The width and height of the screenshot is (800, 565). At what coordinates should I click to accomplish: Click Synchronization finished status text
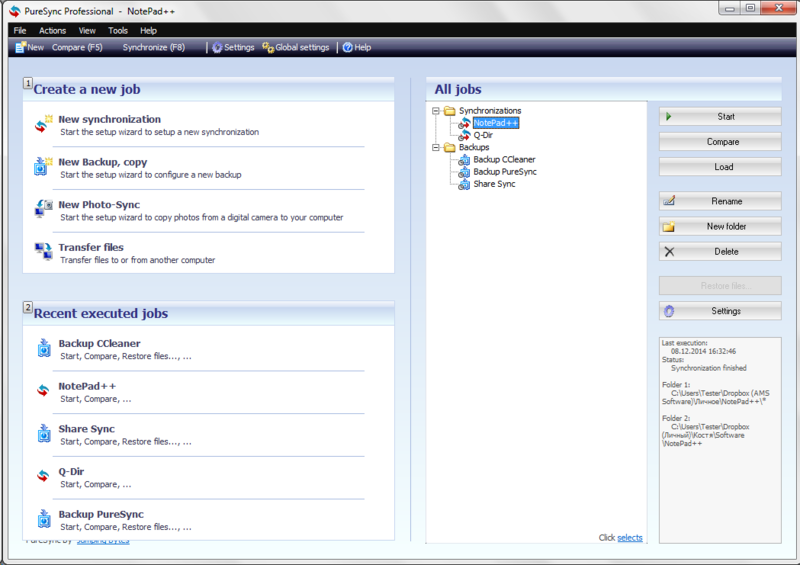[709, 368]
